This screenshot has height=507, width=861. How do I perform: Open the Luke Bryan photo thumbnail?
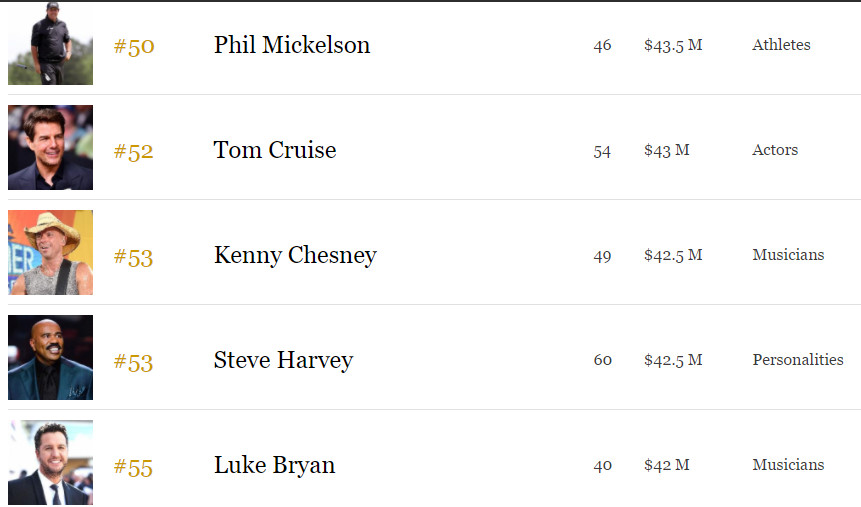[x=51, y=463]
